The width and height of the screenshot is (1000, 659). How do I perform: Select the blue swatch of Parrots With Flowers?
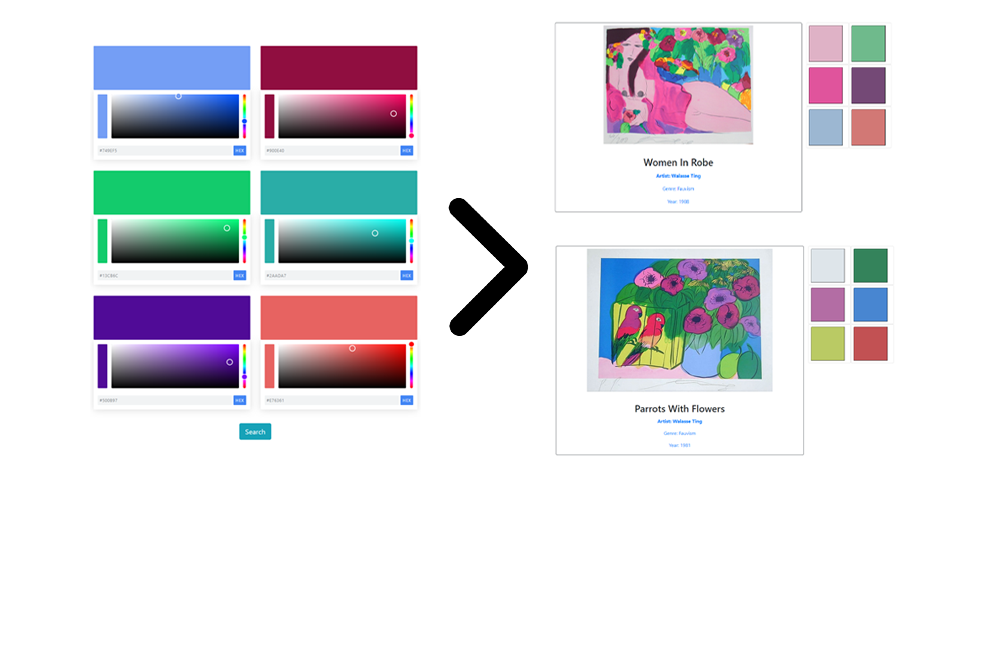pyautogui.click(x=871, y=304)
